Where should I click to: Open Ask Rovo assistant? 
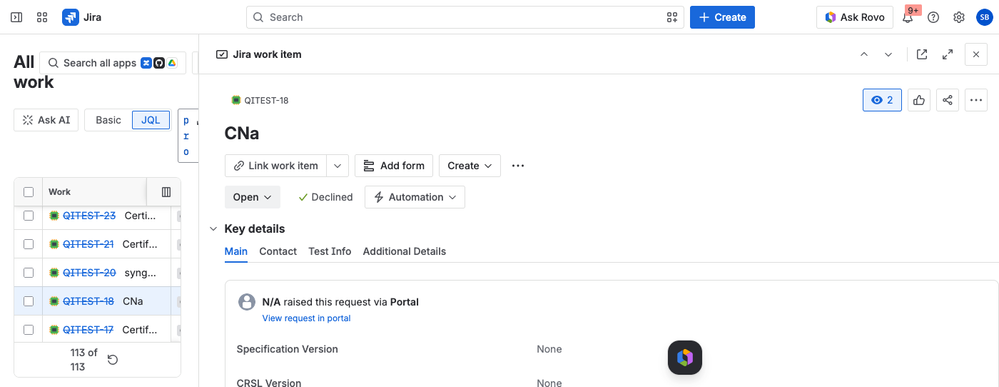pyautogui.click(x=854, y=17)
